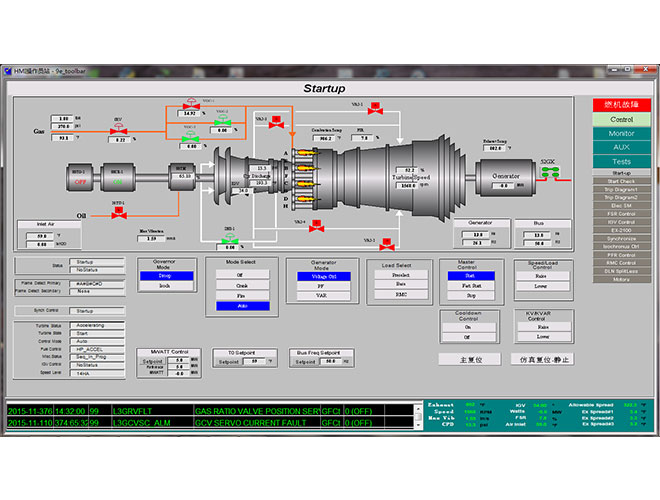660x500 pixels.
Task: Set Mode Select to Off
Action: [242, 274]
